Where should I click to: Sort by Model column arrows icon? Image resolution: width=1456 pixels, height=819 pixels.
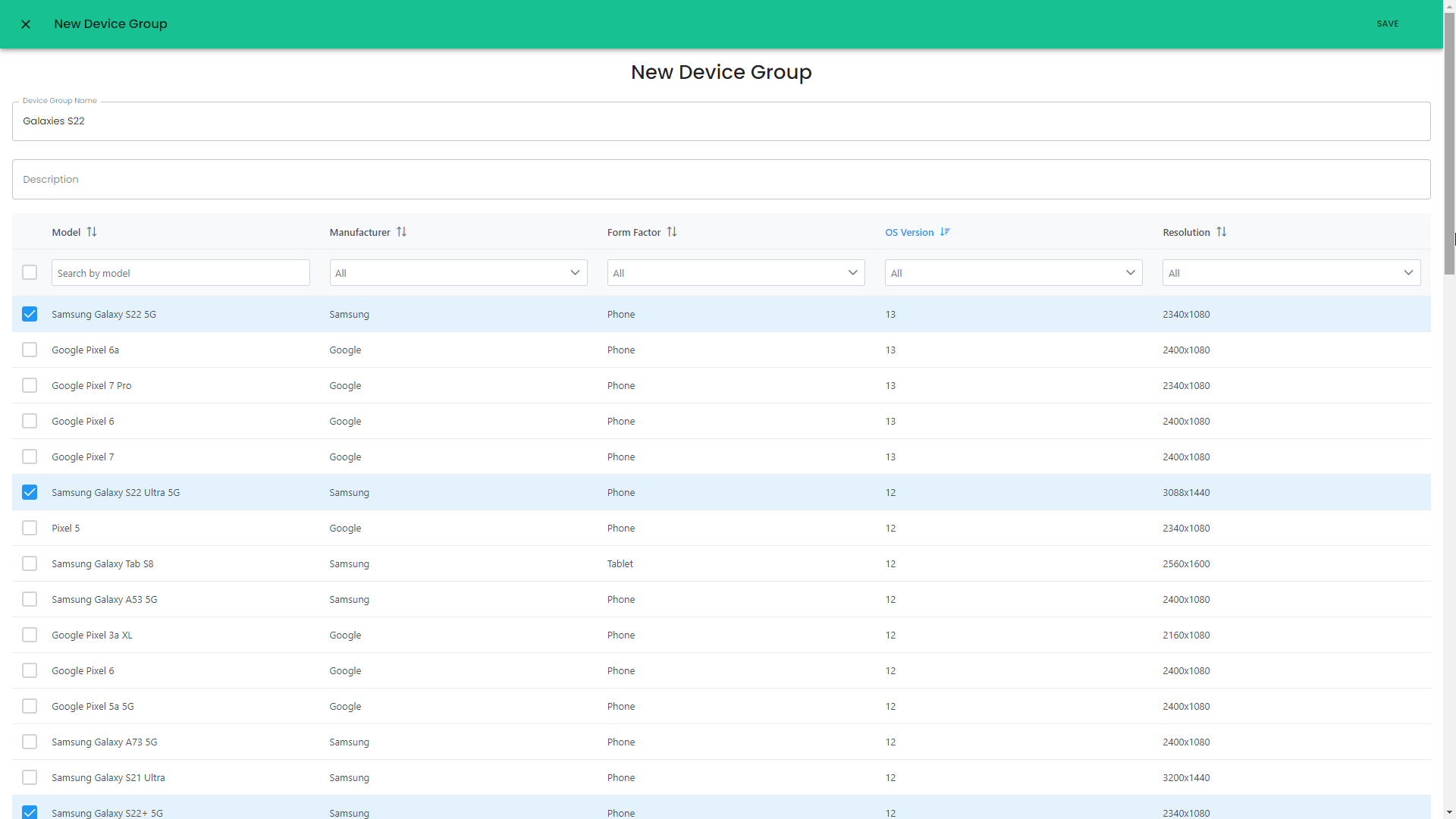[x=92, y=232]
